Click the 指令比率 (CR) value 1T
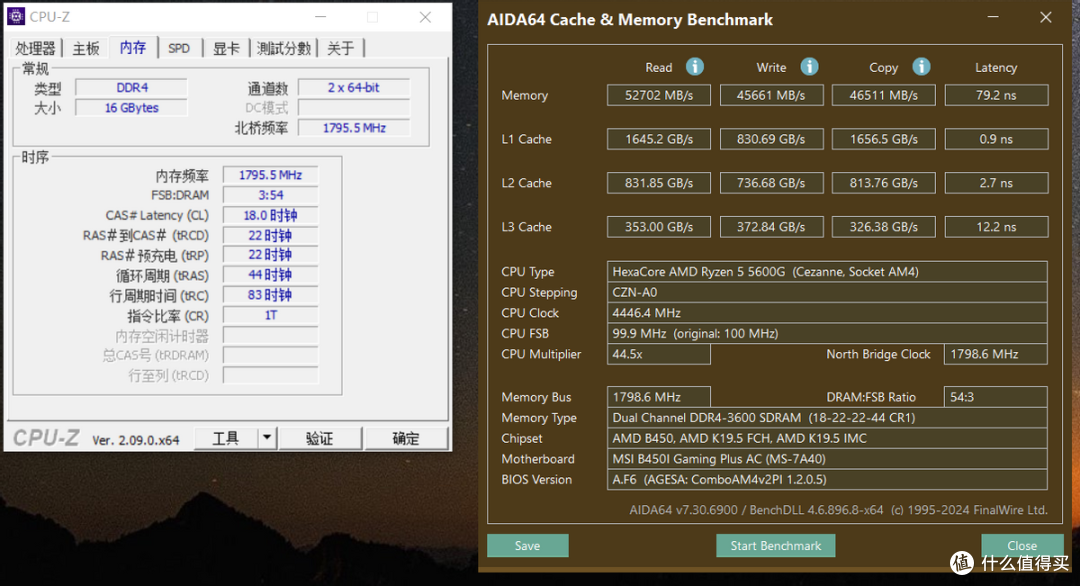Viewport: 1080px width, 586px height. point(271,315)
